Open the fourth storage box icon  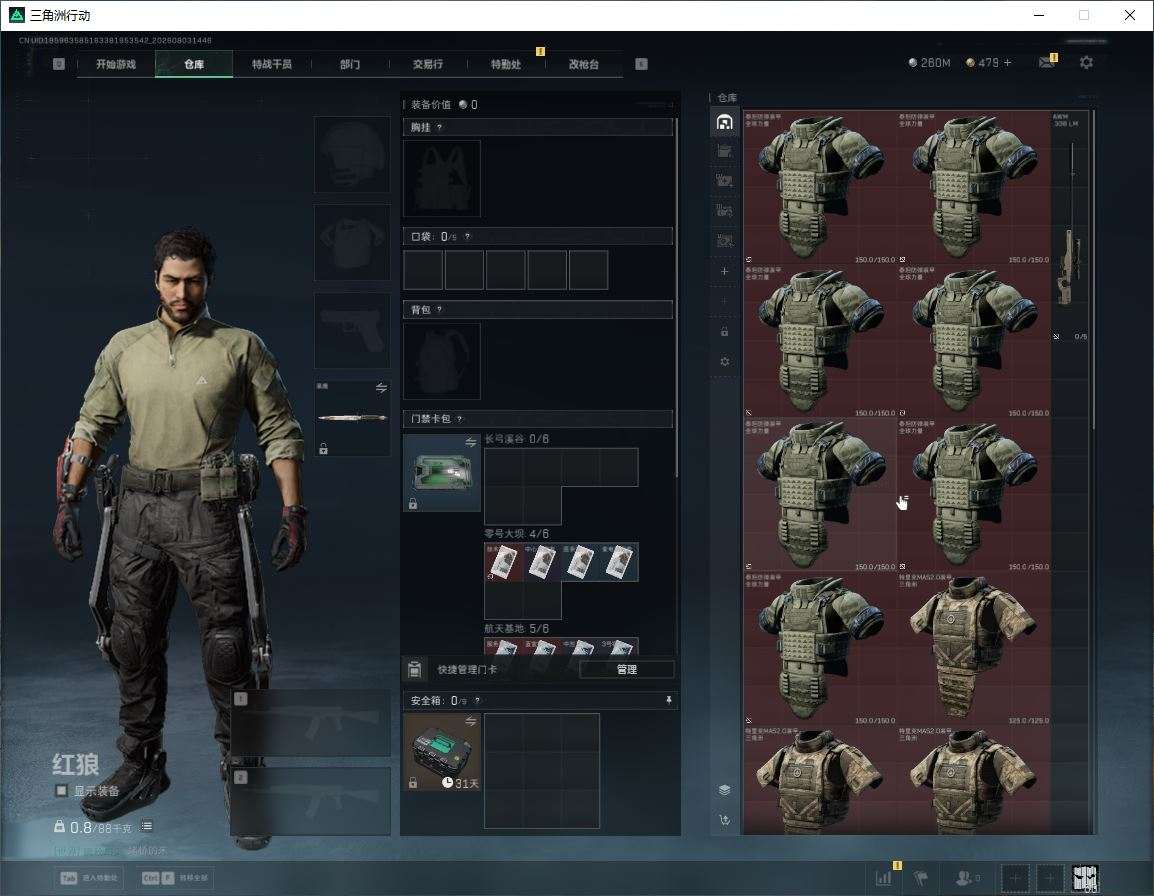point(724,211)
